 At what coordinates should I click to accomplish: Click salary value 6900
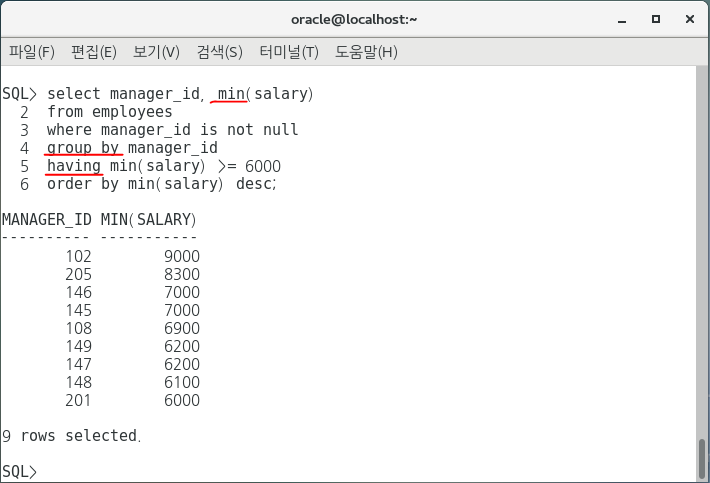(182, 329)
